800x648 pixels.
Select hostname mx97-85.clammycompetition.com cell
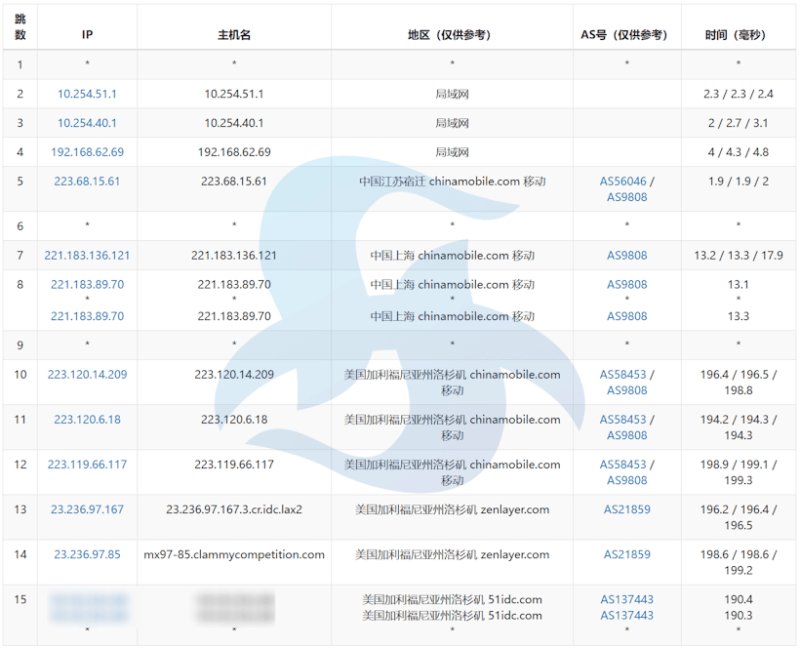point(234,554)
